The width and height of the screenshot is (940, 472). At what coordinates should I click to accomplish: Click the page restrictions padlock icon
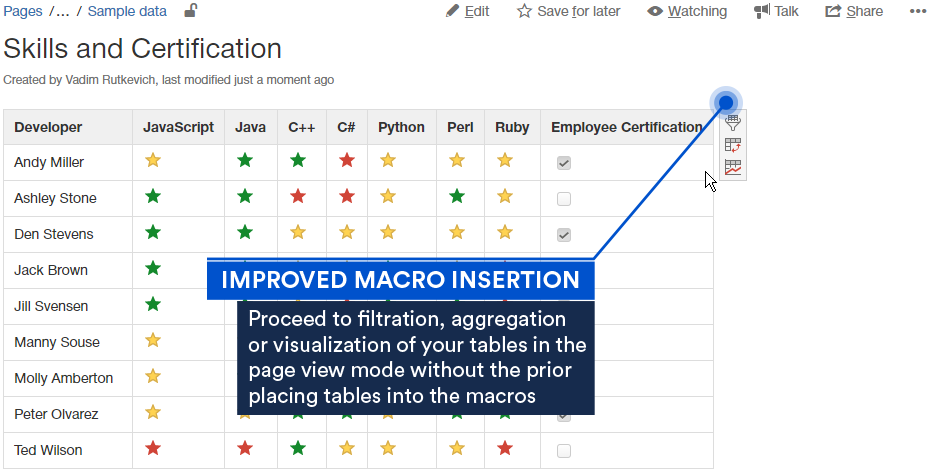click(190, 11)
